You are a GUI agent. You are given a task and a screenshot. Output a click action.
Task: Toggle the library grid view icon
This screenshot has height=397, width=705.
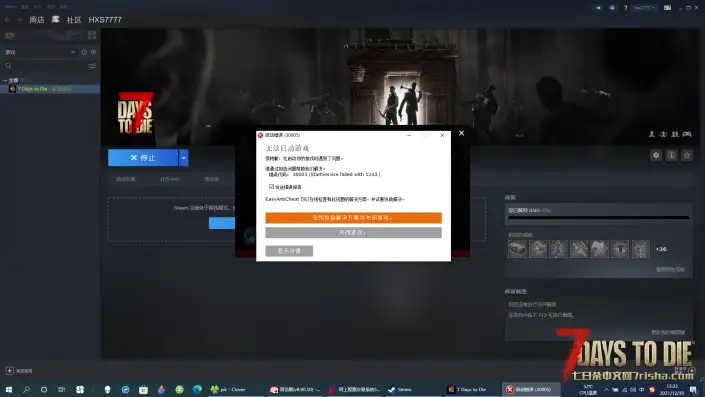pos(92,35)
